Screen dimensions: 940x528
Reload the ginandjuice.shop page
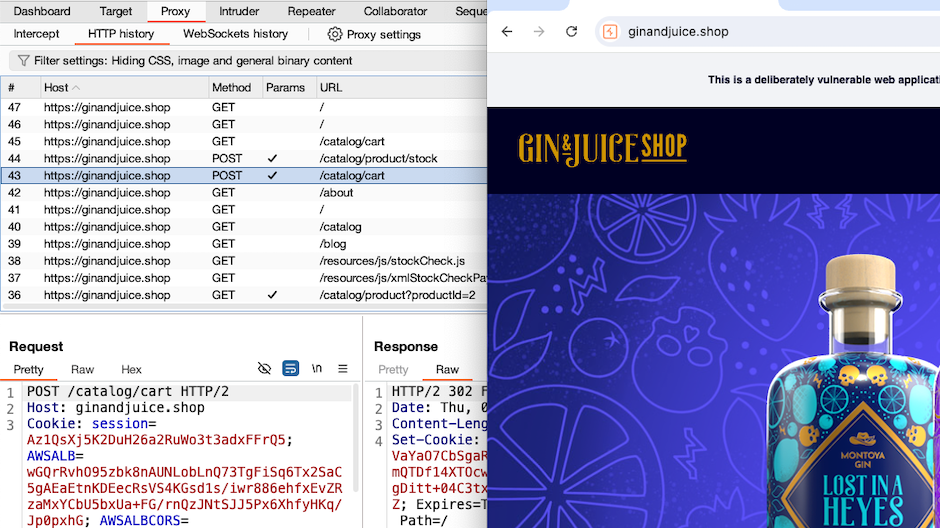click(x=571, y=32)
